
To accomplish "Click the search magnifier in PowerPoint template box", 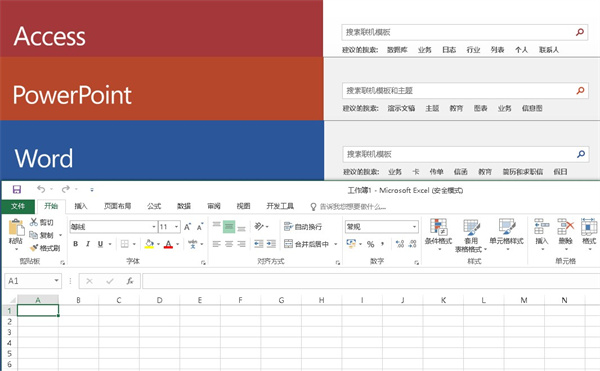I will tap(580, 91).
